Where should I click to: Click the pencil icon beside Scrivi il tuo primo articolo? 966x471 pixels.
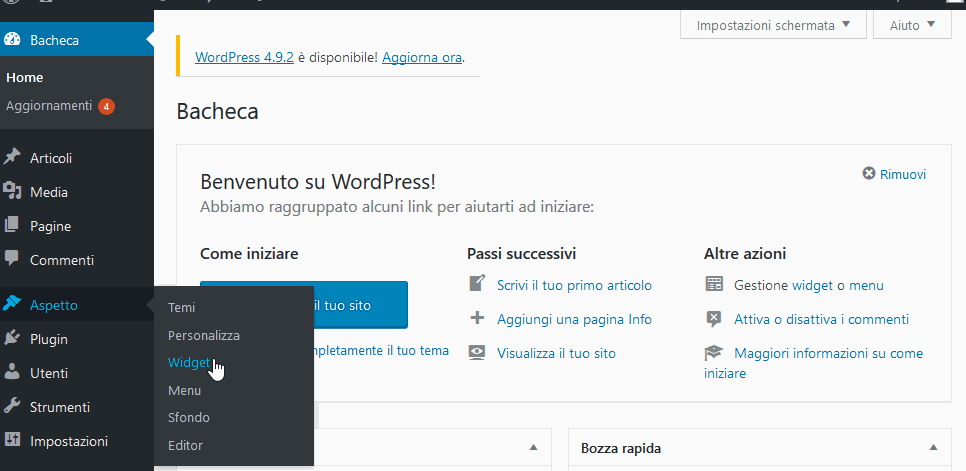pyautogui.click(x=477, y=284)
